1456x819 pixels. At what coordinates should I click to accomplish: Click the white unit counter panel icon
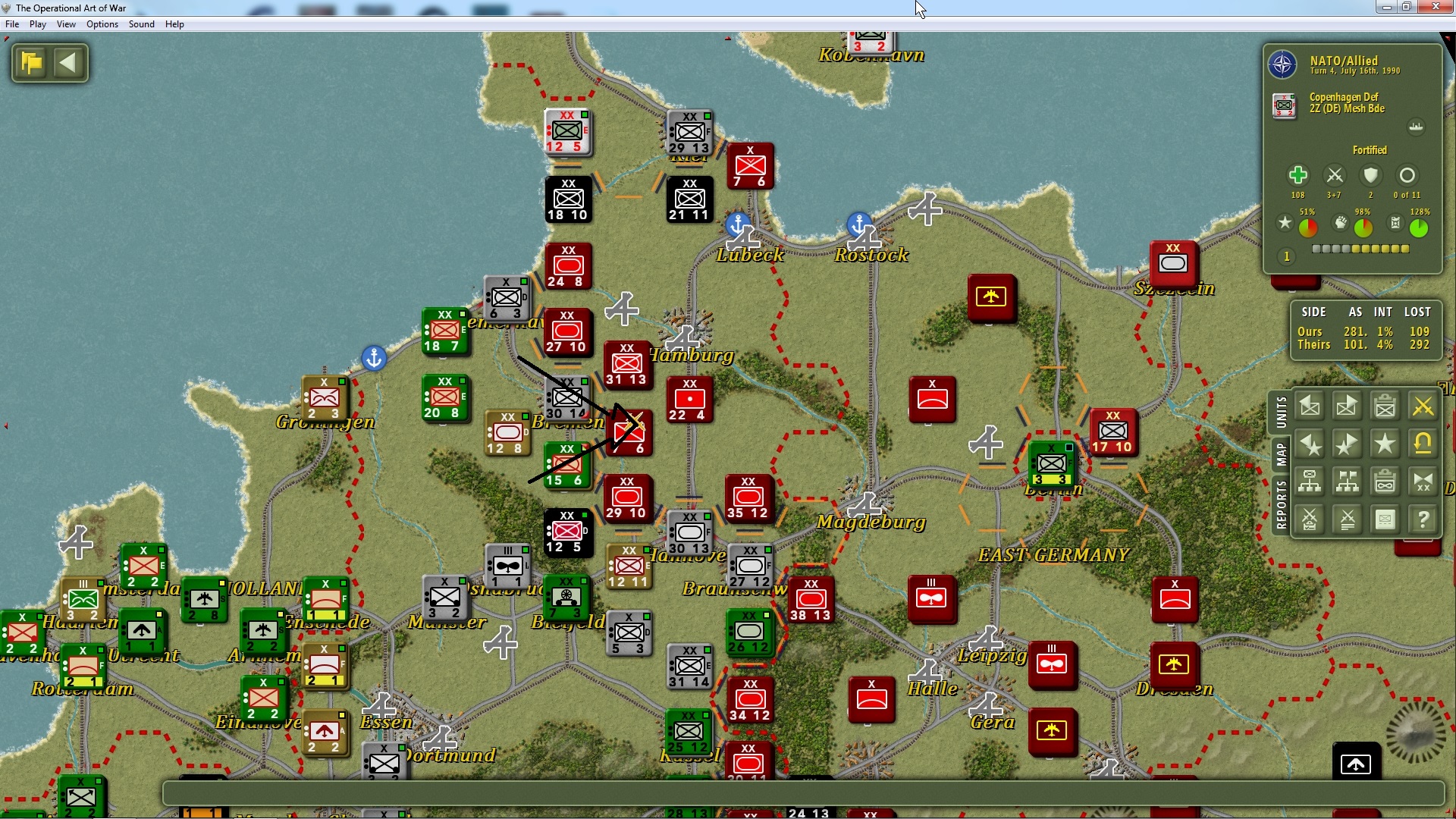1385,519
